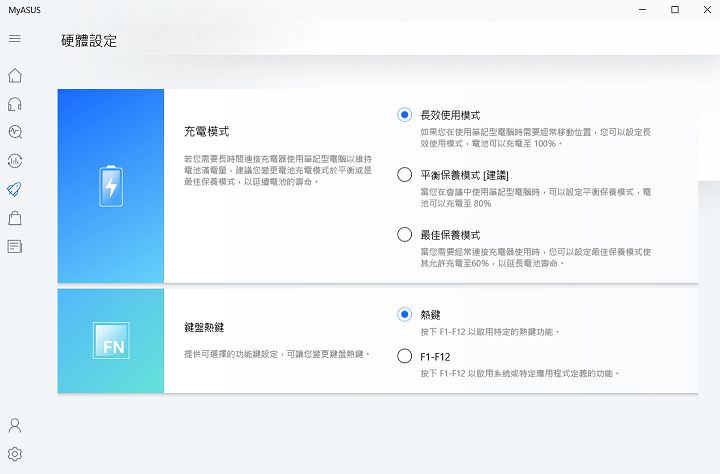The height and width of the screenshot is (474, 720).
Task: Click the FN keyboard hotkey icon
Action: click(111, 340)
